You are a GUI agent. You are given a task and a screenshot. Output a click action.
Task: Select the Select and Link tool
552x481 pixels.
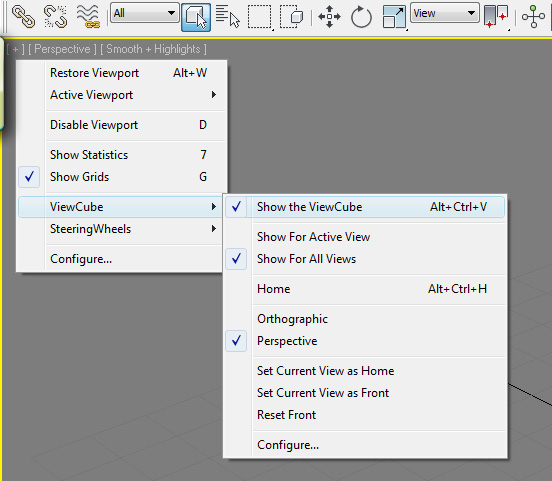point(23,17)
